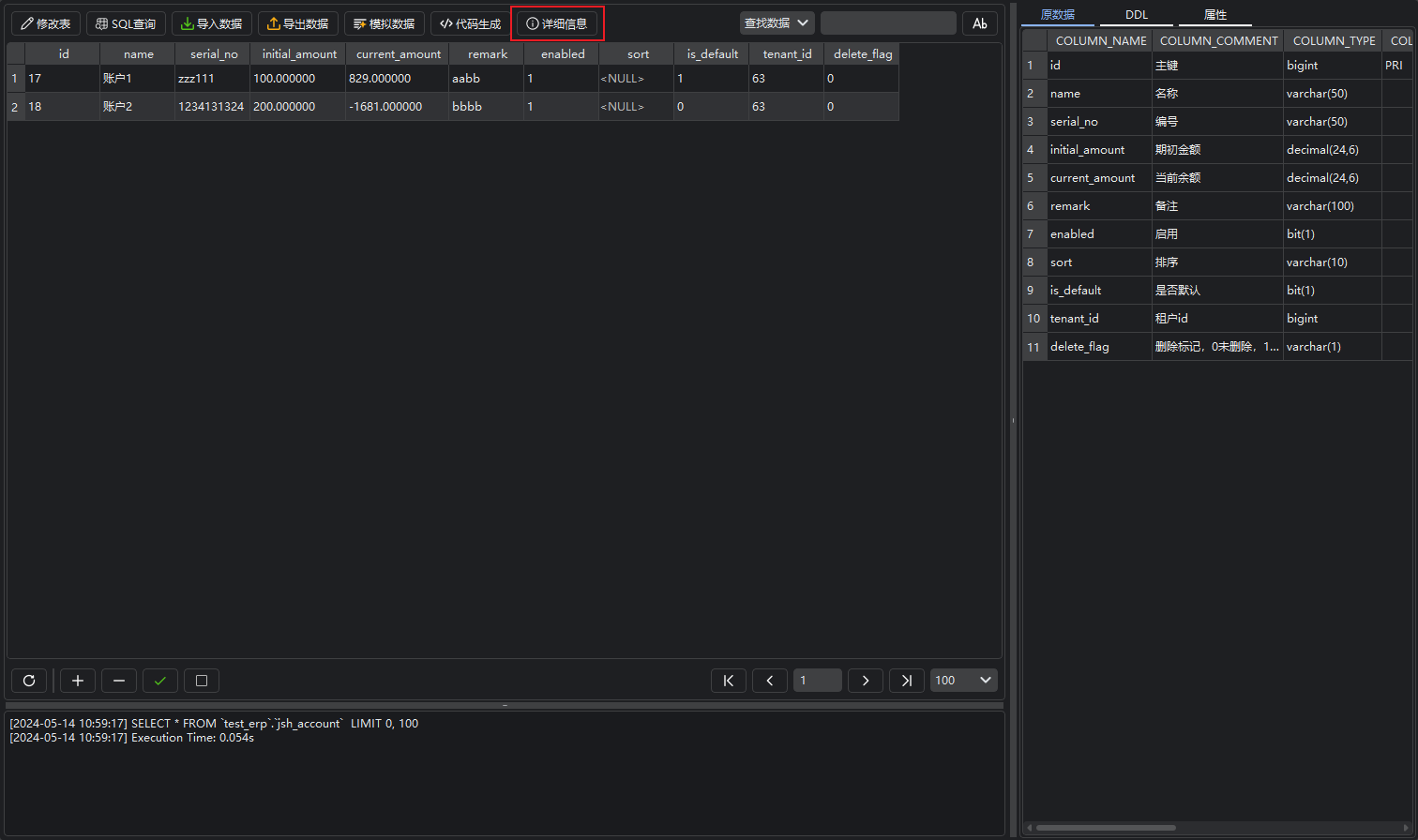
Task: Switch to the DDL tab
Action: (x=1136, y=15)
